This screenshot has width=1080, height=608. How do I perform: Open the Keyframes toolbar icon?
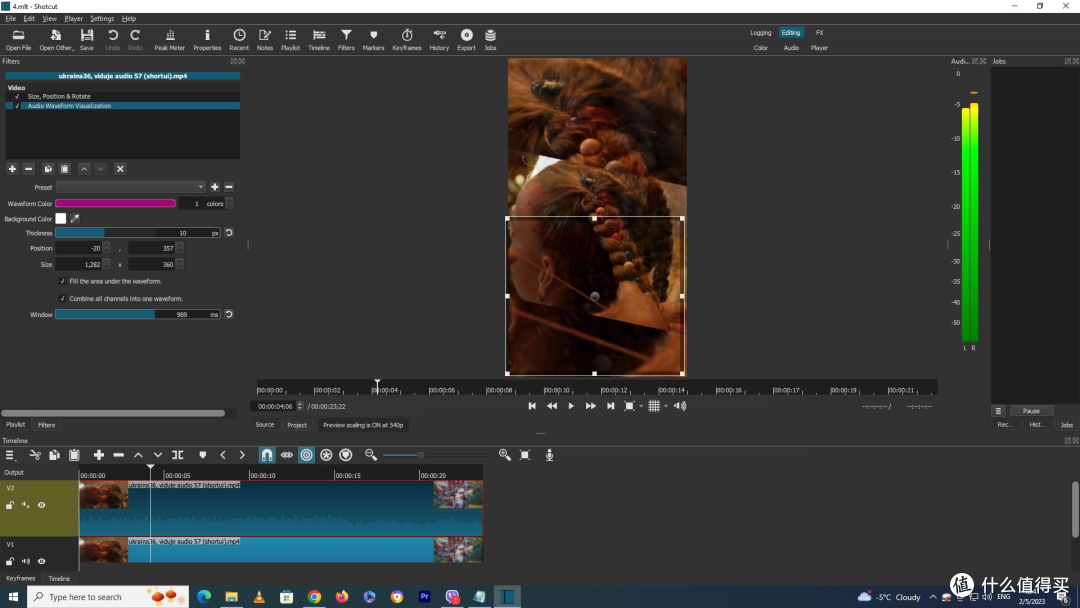pos(406,39)
